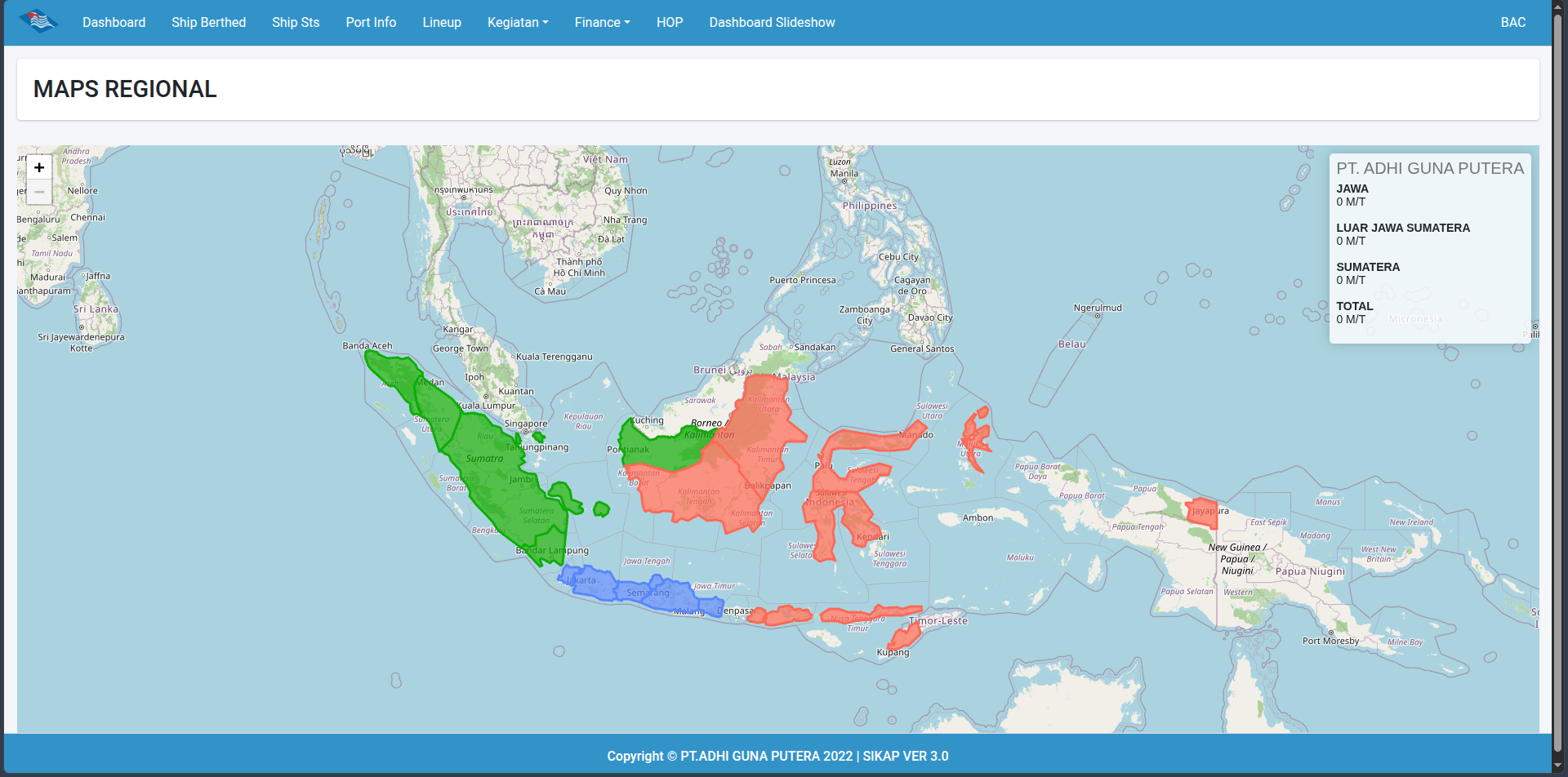Open the Dashboard page
Viewport: 1568px width, 777px height.
point(114,22)
